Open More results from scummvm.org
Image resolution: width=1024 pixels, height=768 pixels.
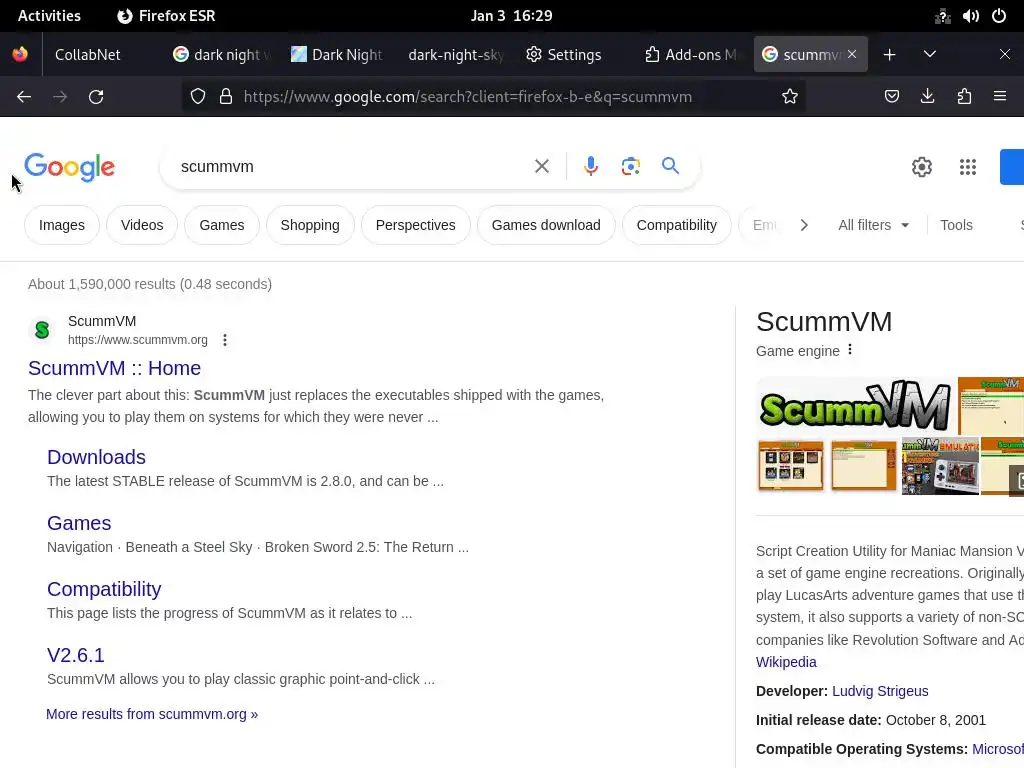click(x=152, y=714)
